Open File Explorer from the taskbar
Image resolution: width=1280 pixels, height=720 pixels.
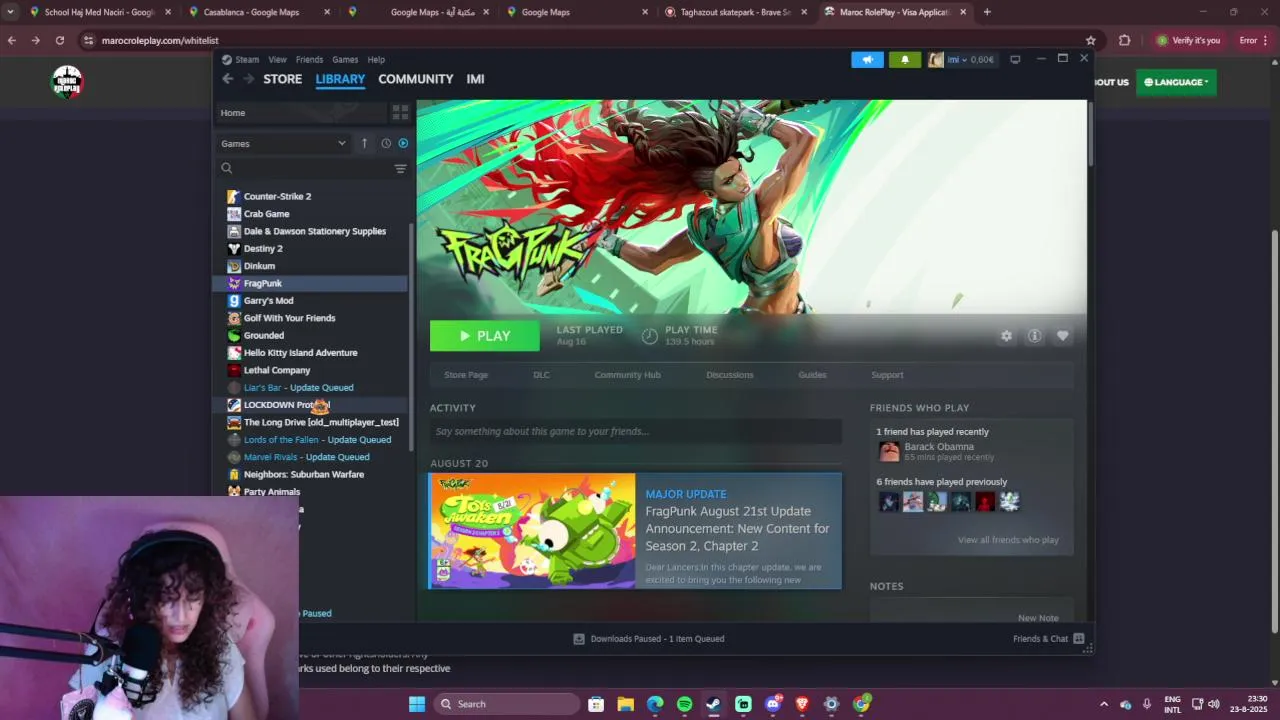(x=625, y=704)
